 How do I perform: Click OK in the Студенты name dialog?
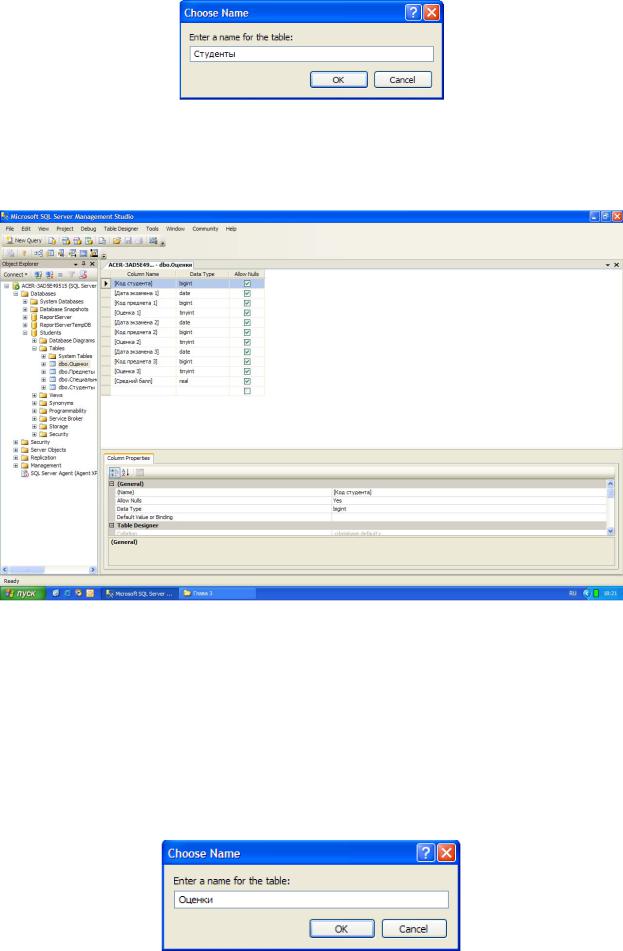338,79
